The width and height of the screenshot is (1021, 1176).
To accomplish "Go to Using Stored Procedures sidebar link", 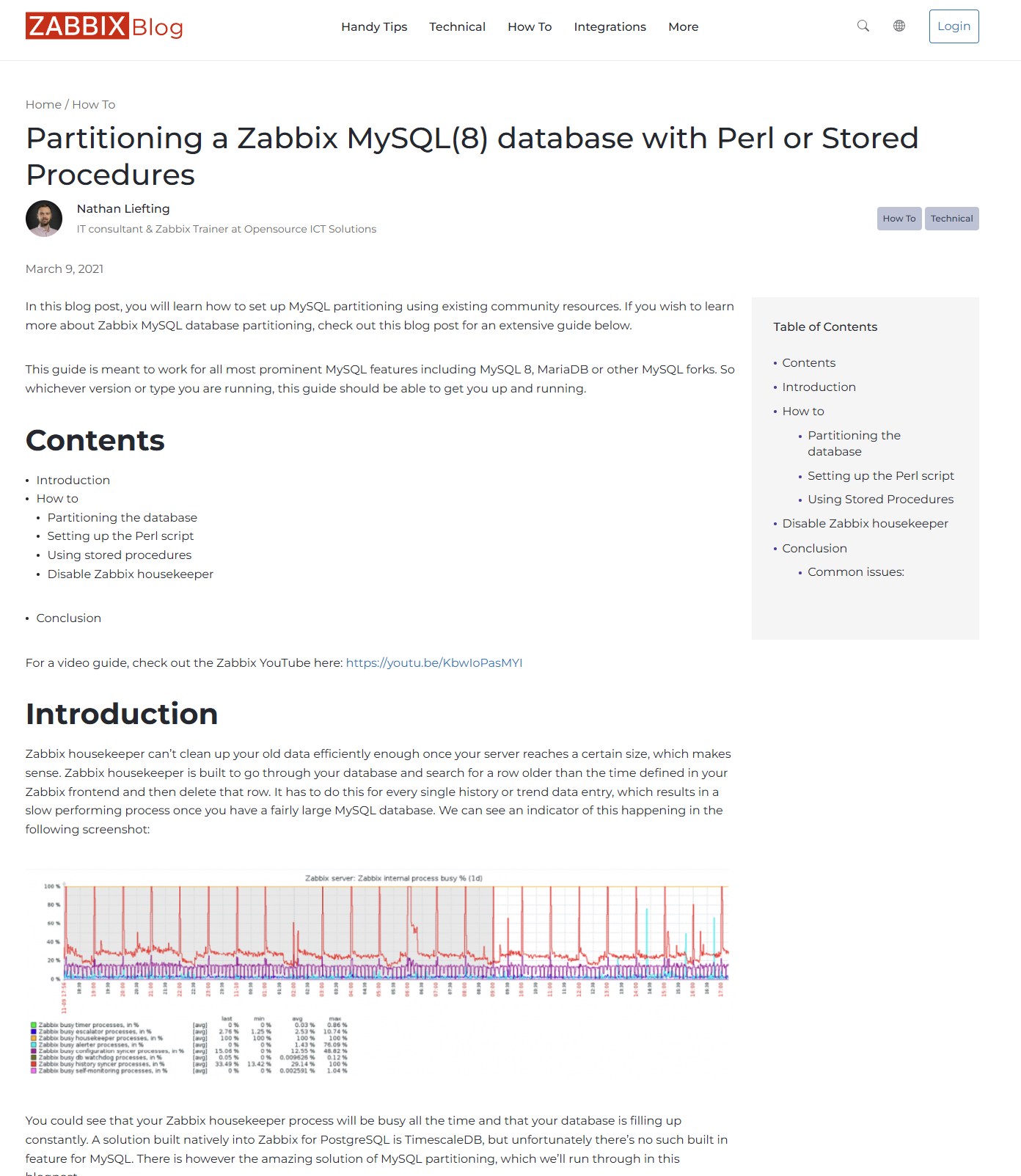I will (880, 500).
